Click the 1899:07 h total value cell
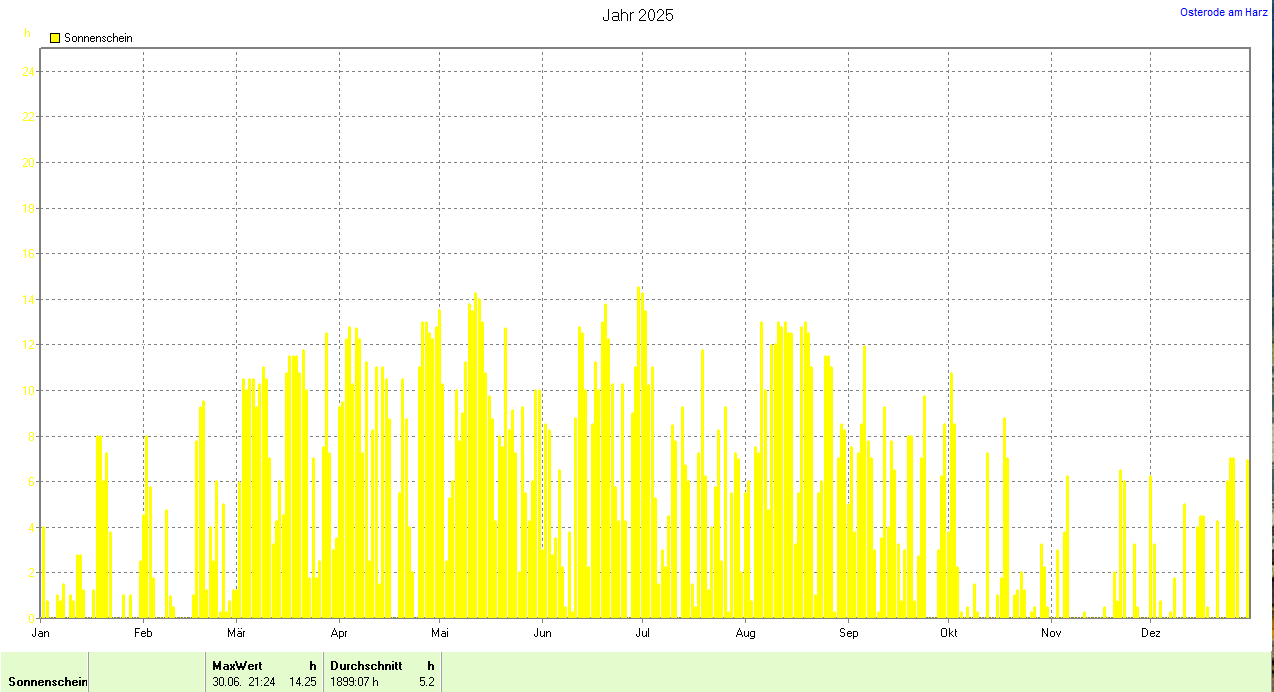 coord(354,682)
